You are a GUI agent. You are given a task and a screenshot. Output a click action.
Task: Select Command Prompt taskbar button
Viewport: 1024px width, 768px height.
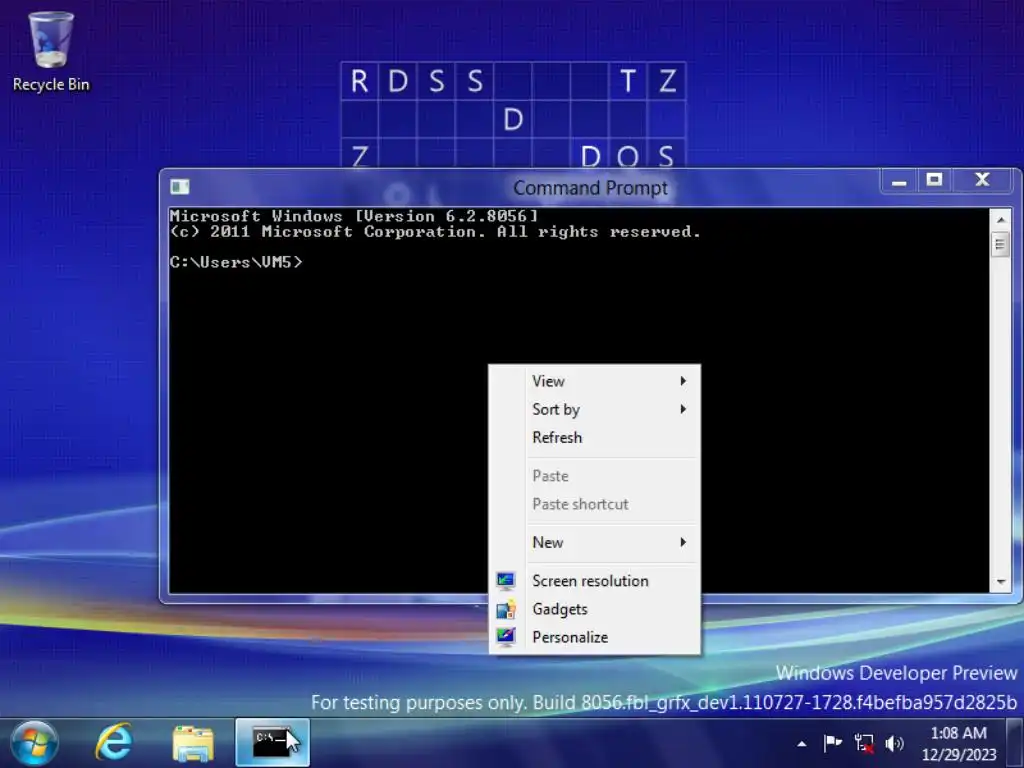[x=272, y=743]
